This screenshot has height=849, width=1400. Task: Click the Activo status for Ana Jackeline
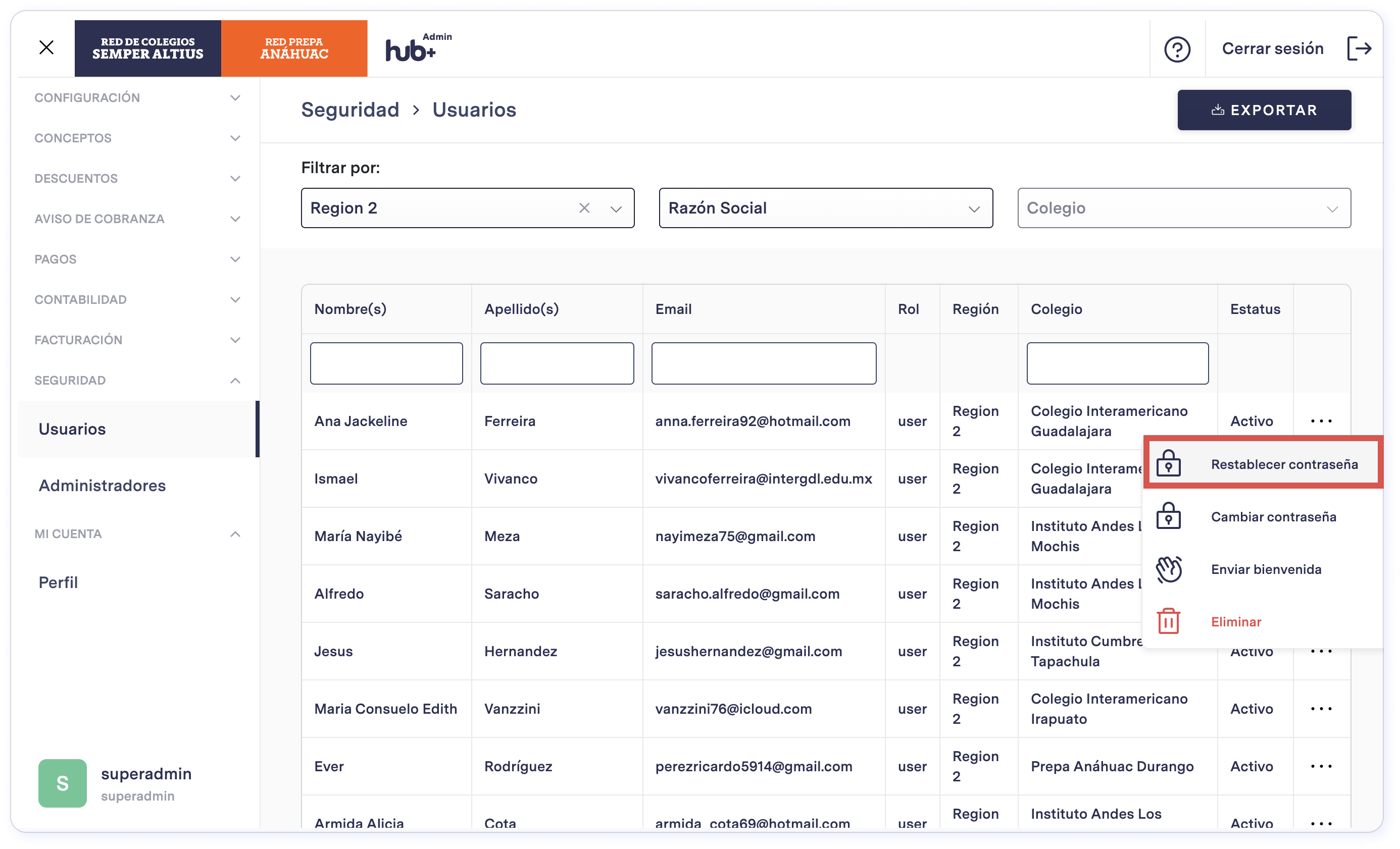(x=1251, y=421)
